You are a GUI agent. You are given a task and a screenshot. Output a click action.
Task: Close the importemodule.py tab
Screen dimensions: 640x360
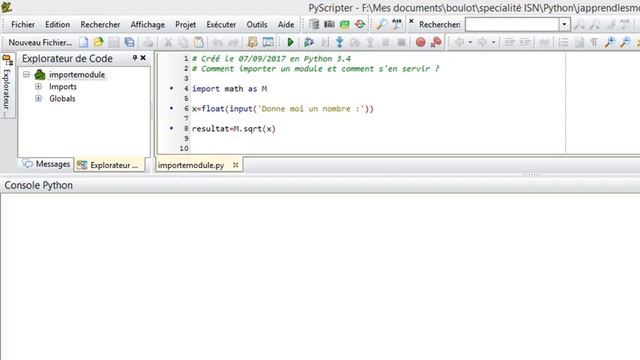click(x=236, y=165)
